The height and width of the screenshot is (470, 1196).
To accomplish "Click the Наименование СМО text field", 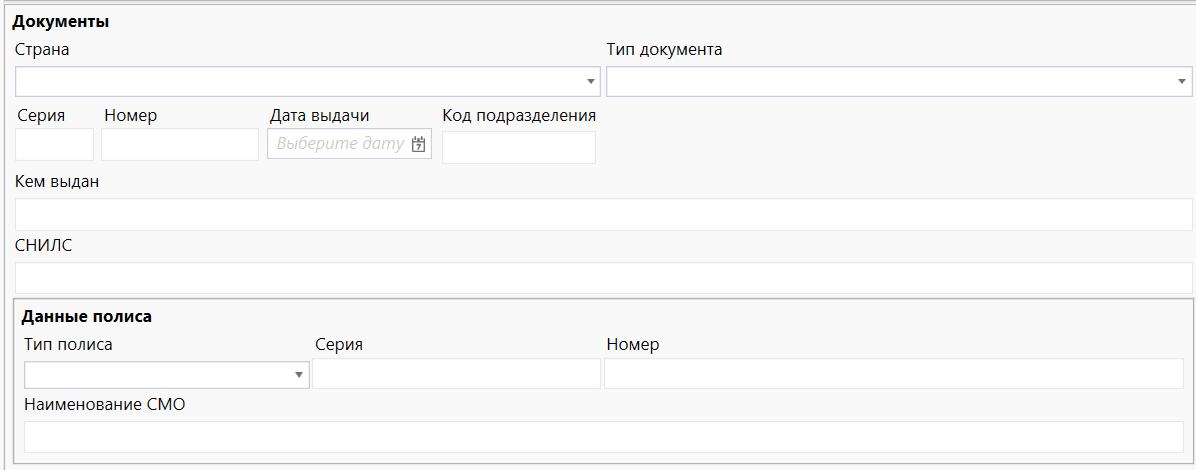I will point(603,437).
